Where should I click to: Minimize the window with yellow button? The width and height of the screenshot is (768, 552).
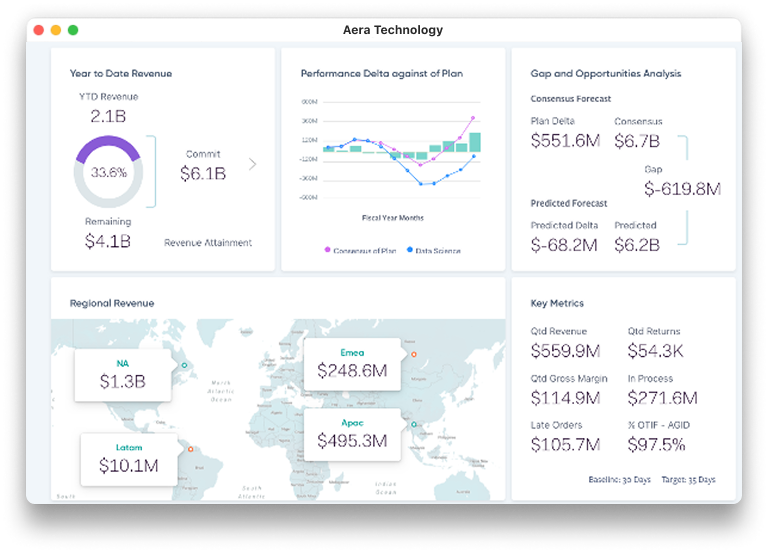pos(56,30)
